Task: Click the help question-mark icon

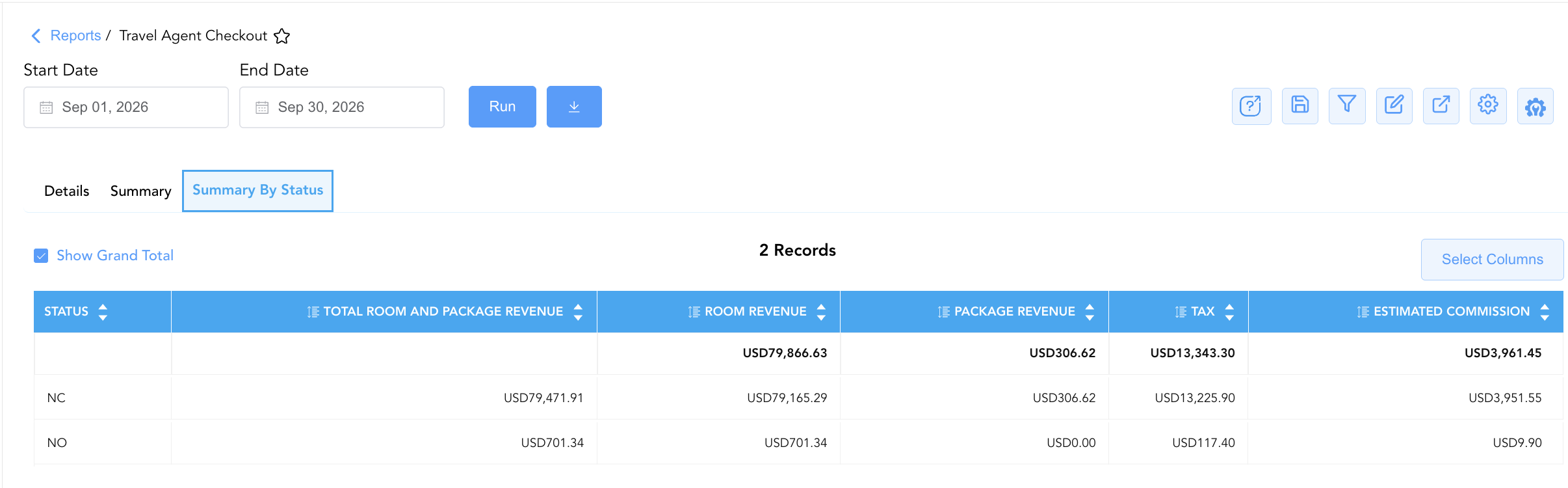Action: [x=1251, y=106]
